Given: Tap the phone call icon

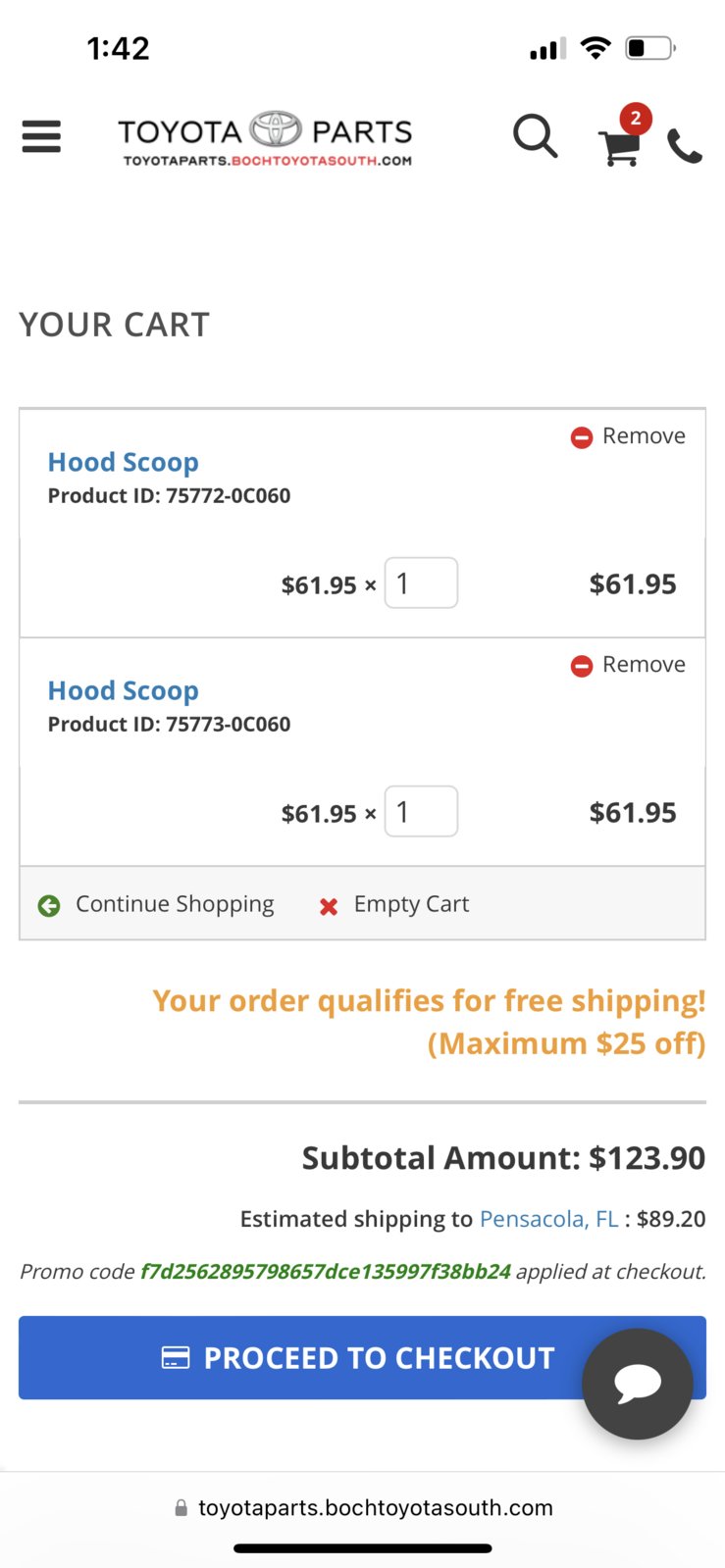Looking at the screenshot, I should click(685, 146).
